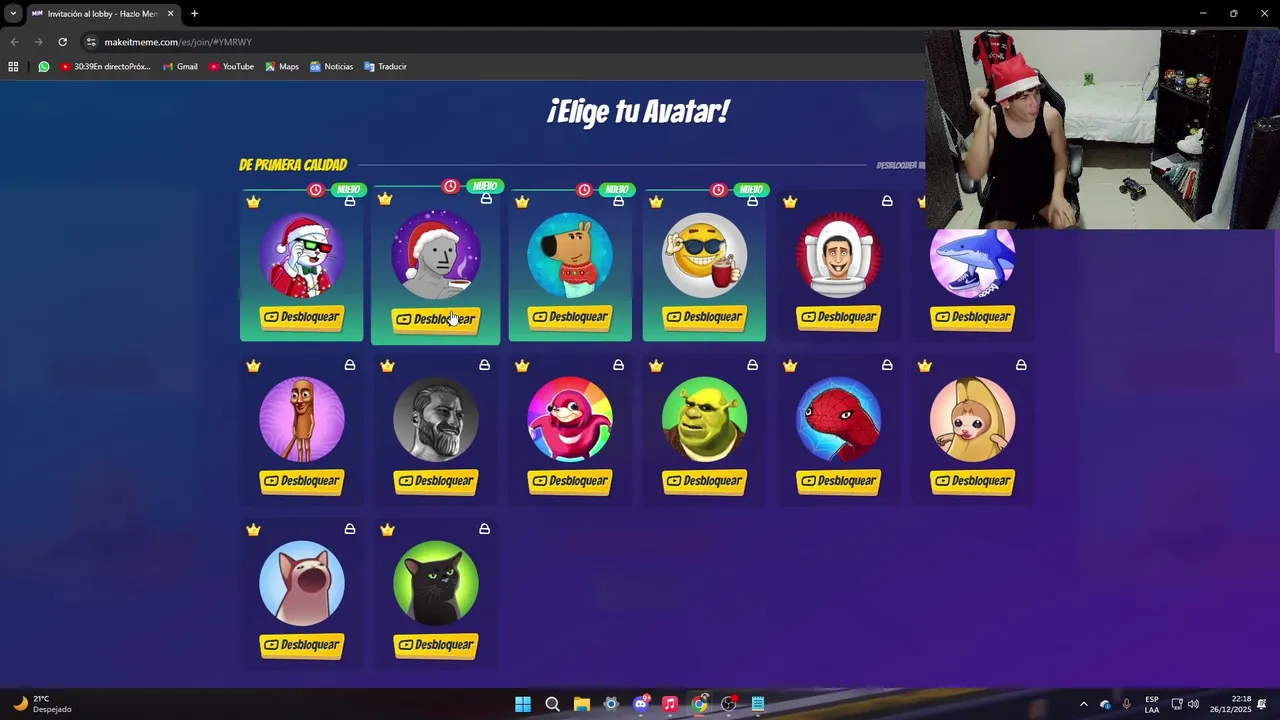Click the lock icon on banana cat card
Viewport: 1280px width, 720px height.
coord(1021,365)
